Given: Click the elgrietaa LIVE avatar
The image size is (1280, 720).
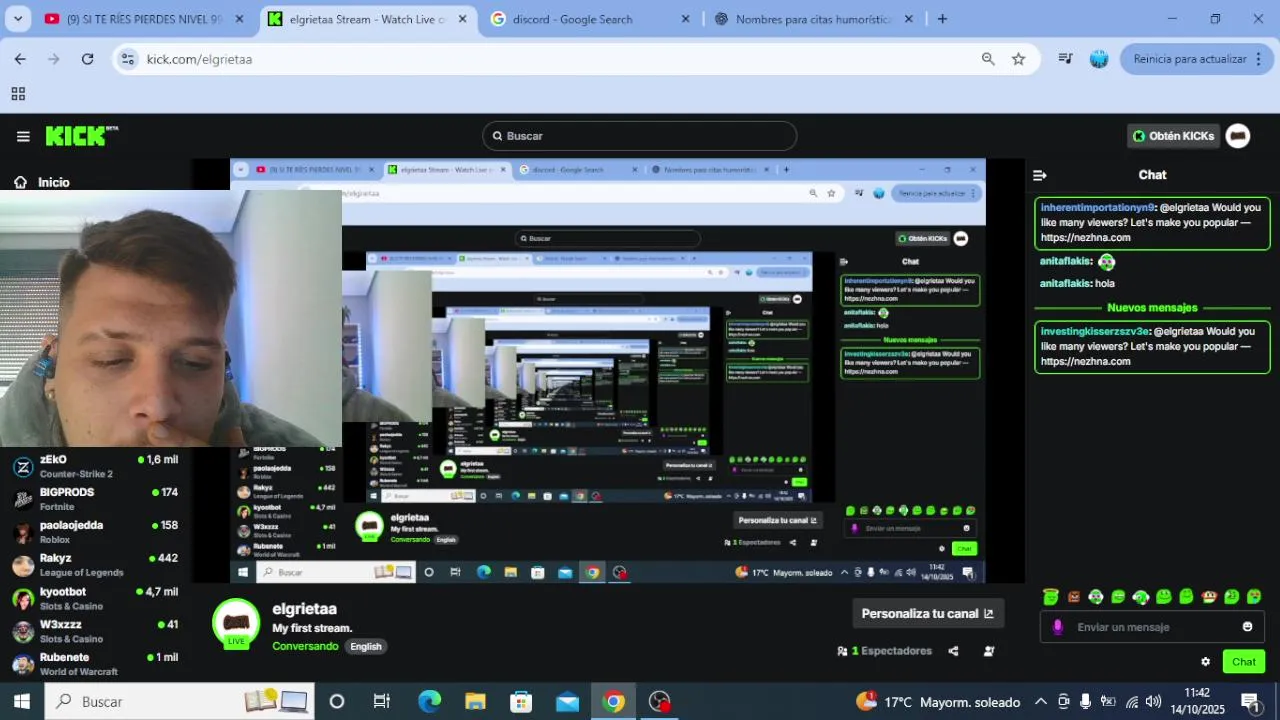Looking at the screenshot, I should point(236,624).
